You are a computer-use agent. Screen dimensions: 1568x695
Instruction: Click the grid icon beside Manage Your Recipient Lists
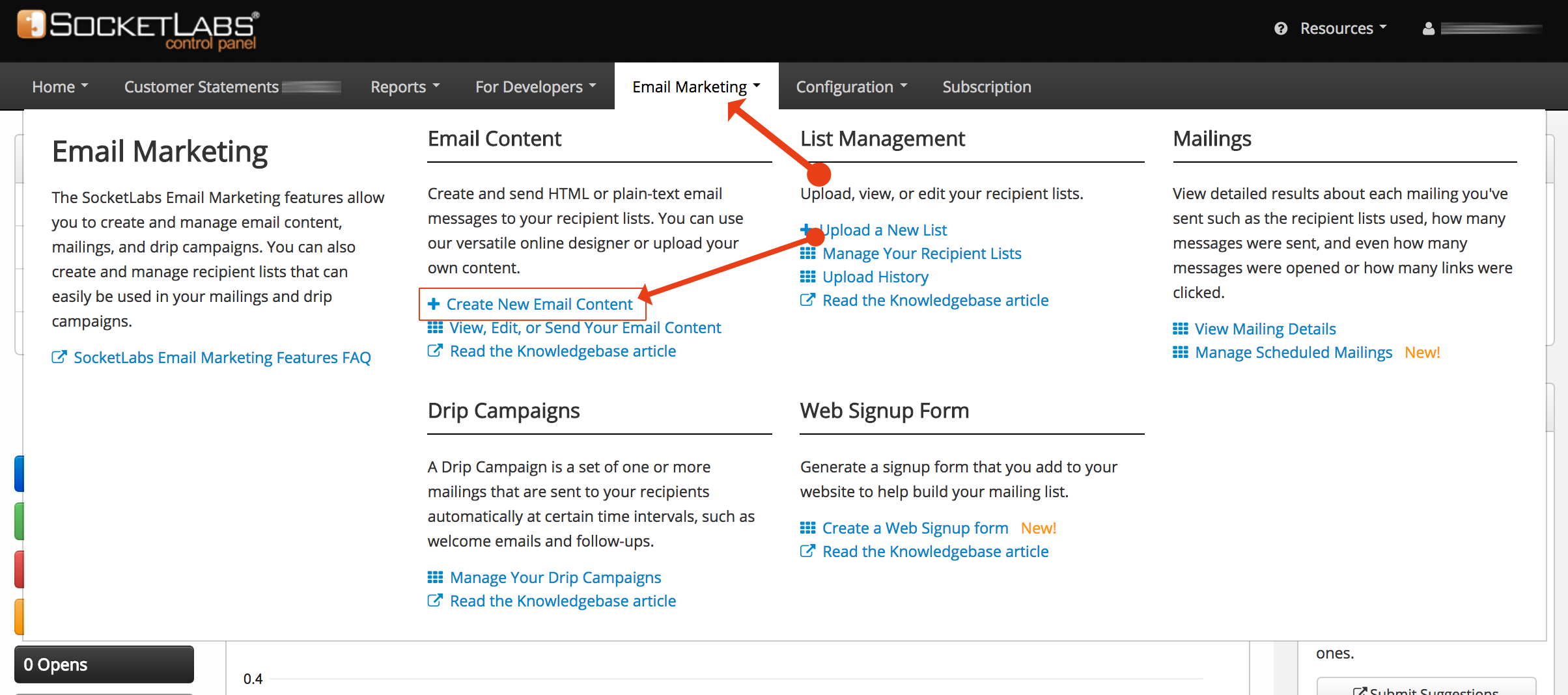[807, 253]
